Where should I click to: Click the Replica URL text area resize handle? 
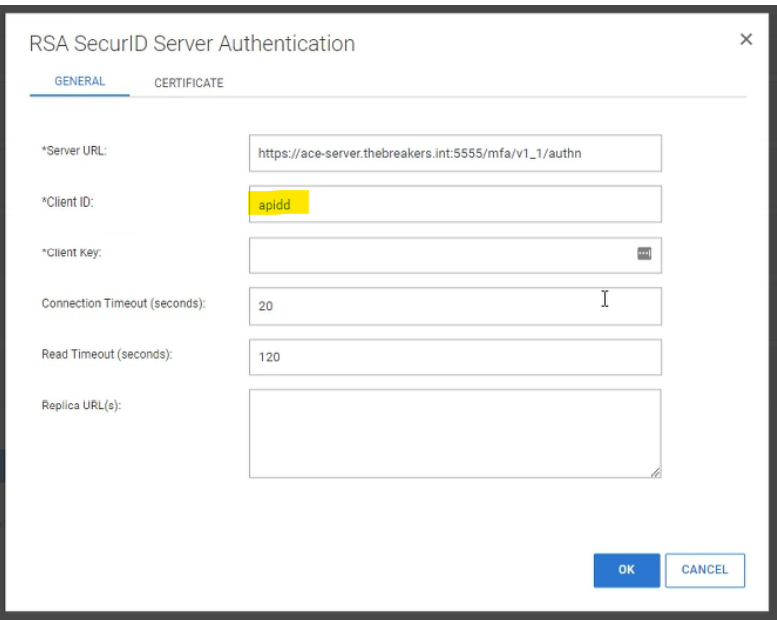655,472
